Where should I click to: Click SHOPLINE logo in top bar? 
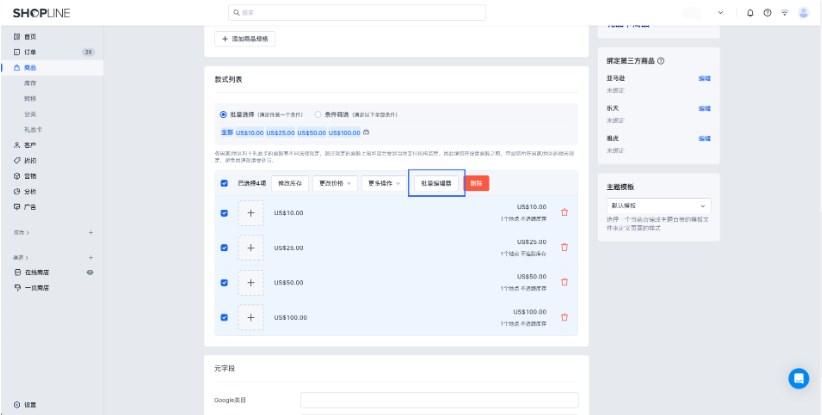41,13
